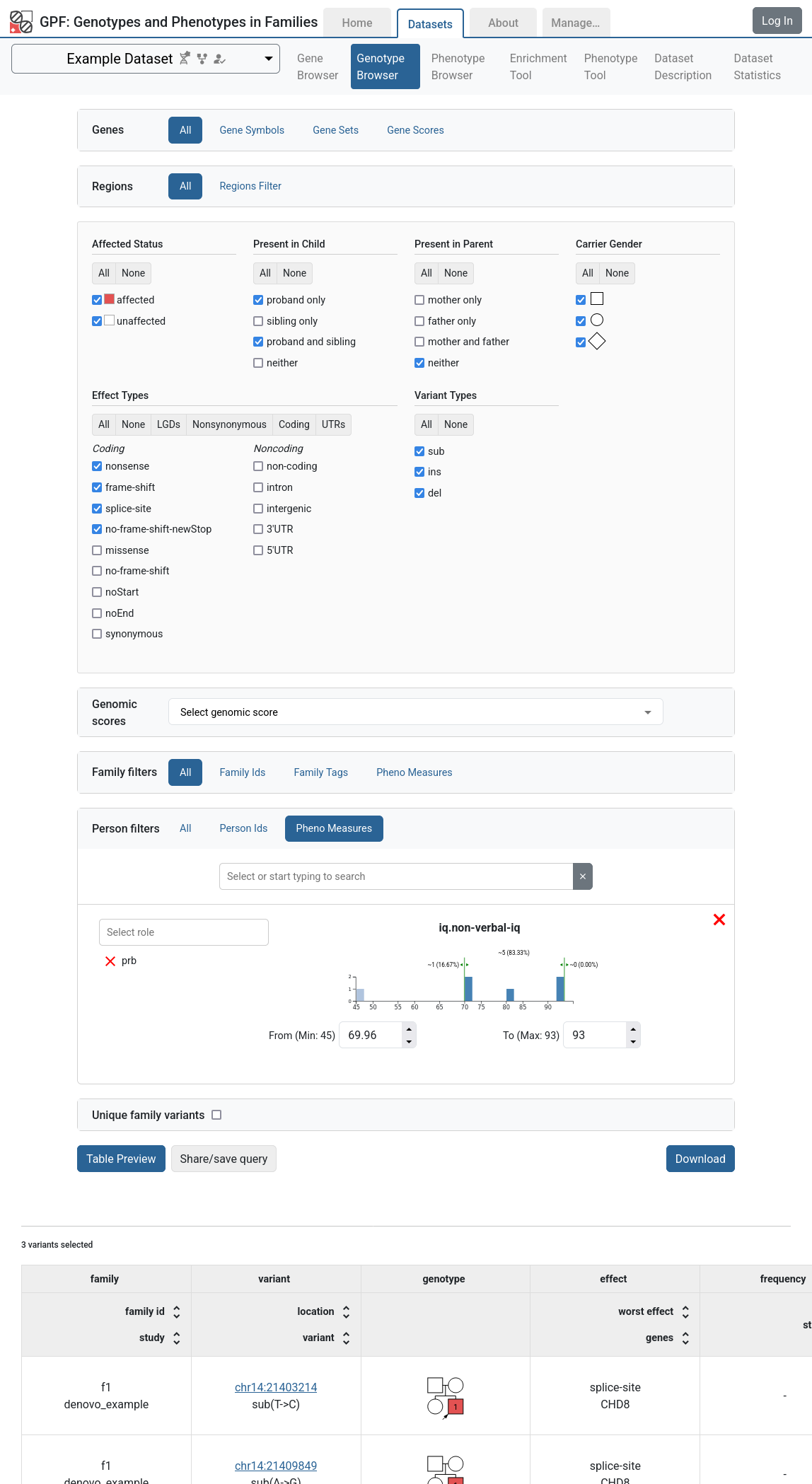Open the Select role field
The height and width of the screenshot is (1484, 812).
184,932
